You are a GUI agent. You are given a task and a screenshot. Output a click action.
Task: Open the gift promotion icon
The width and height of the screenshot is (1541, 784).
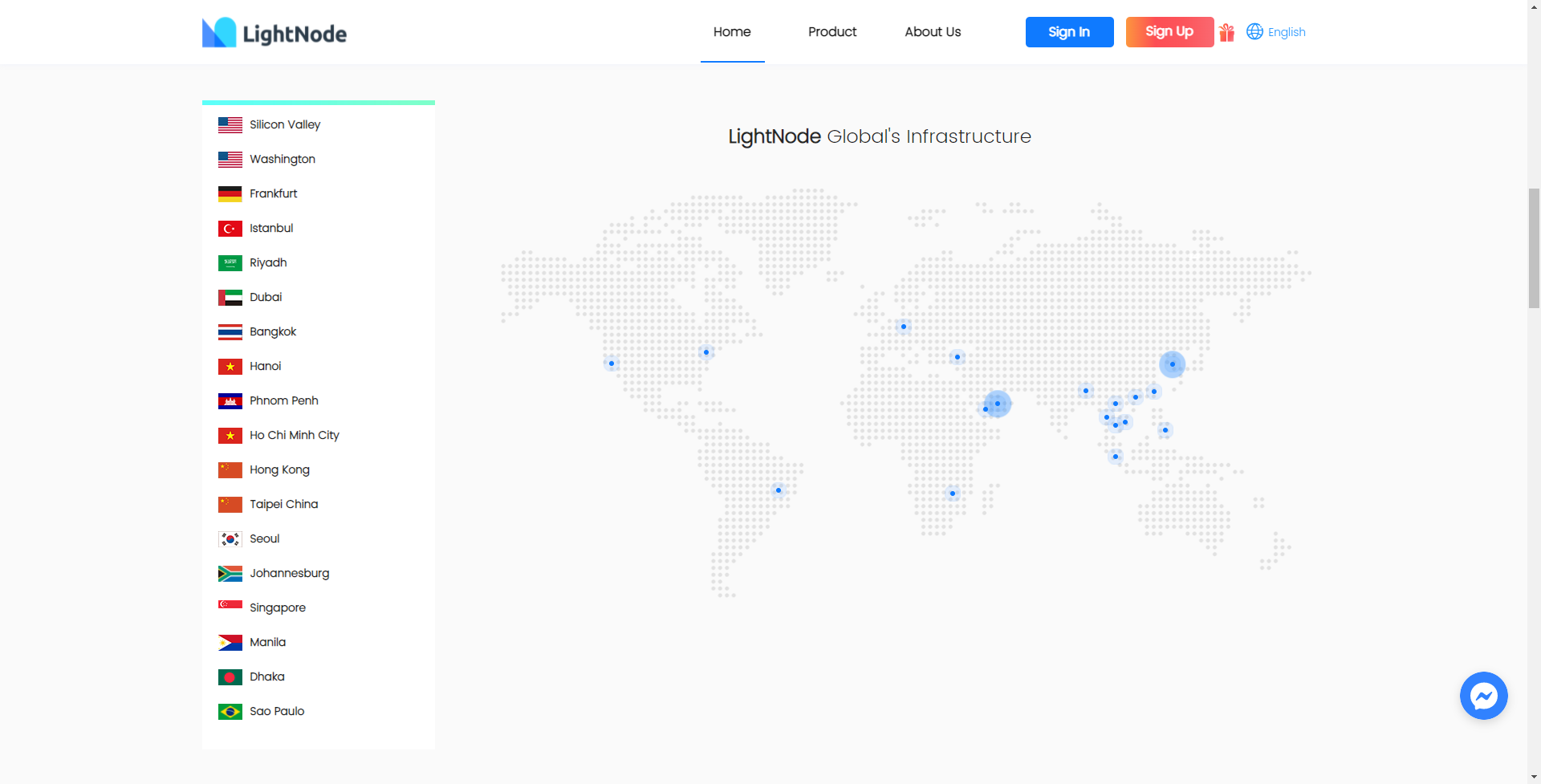tap(1226, 32)
